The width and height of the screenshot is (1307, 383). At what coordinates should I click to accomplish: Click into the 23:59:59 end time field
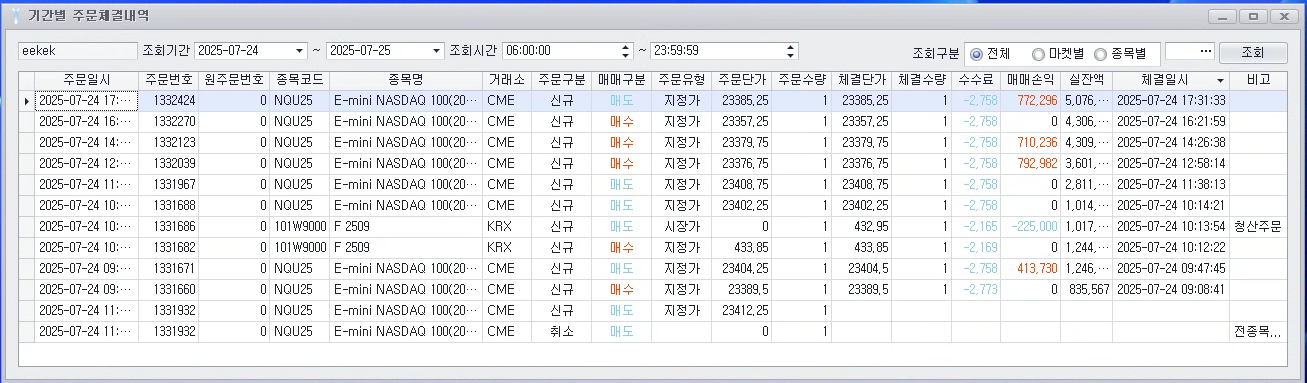(717, 51)
